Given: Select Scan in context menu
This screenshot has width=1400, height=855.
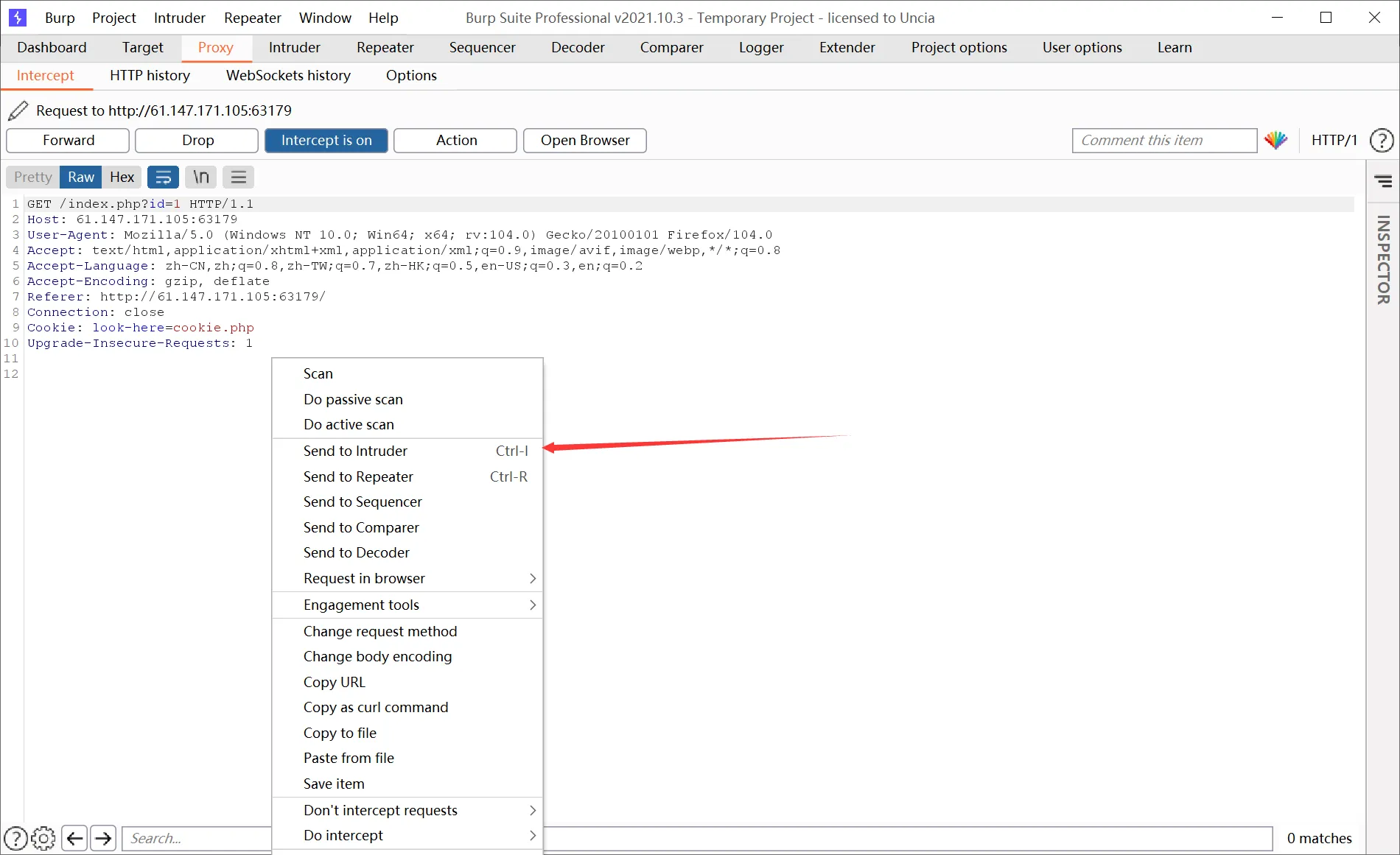Looking at the screenshot, I should (x=407, y=373).
